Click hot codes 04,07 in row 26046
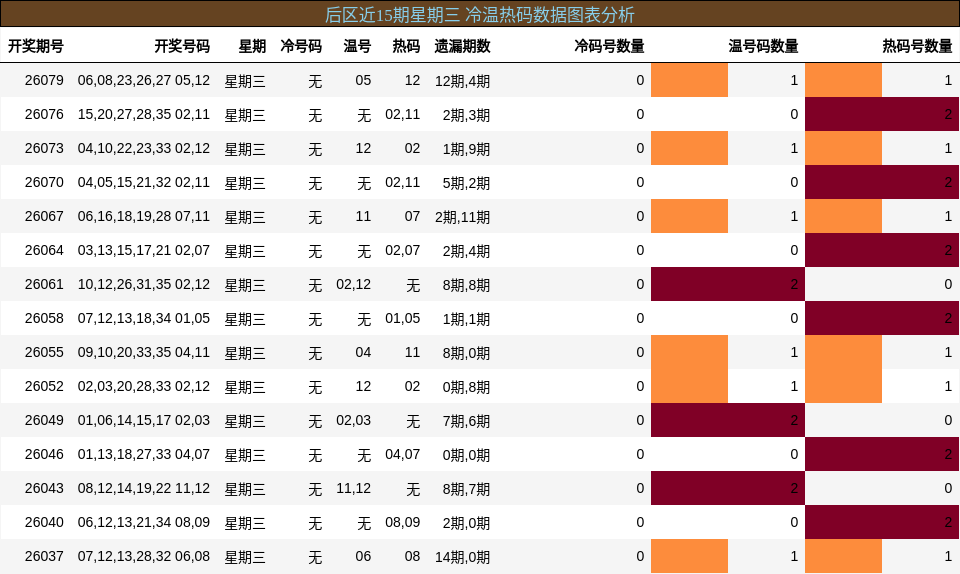This screenshot has height=574, width=960. click(x=402, y=454)
